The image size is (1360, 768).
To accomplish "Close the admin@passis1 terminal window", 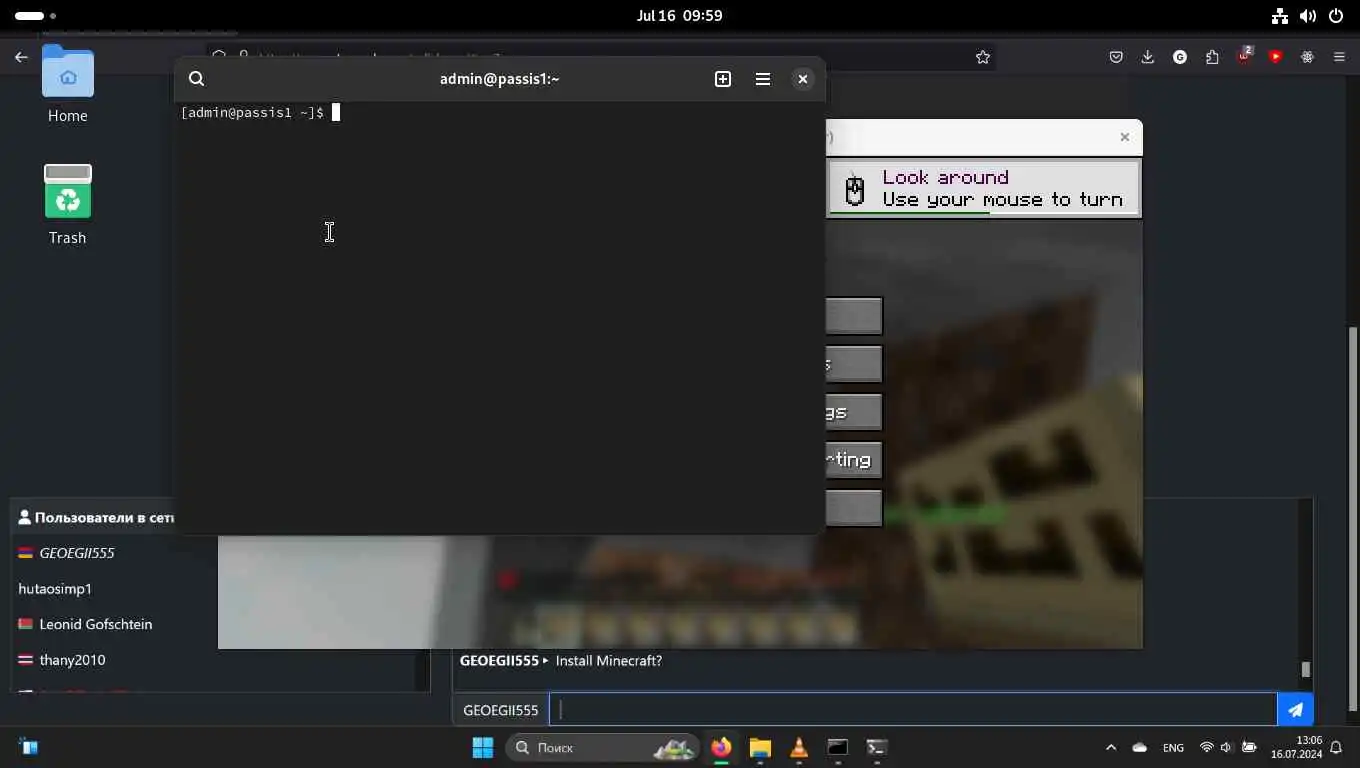I will coord(803,79).
